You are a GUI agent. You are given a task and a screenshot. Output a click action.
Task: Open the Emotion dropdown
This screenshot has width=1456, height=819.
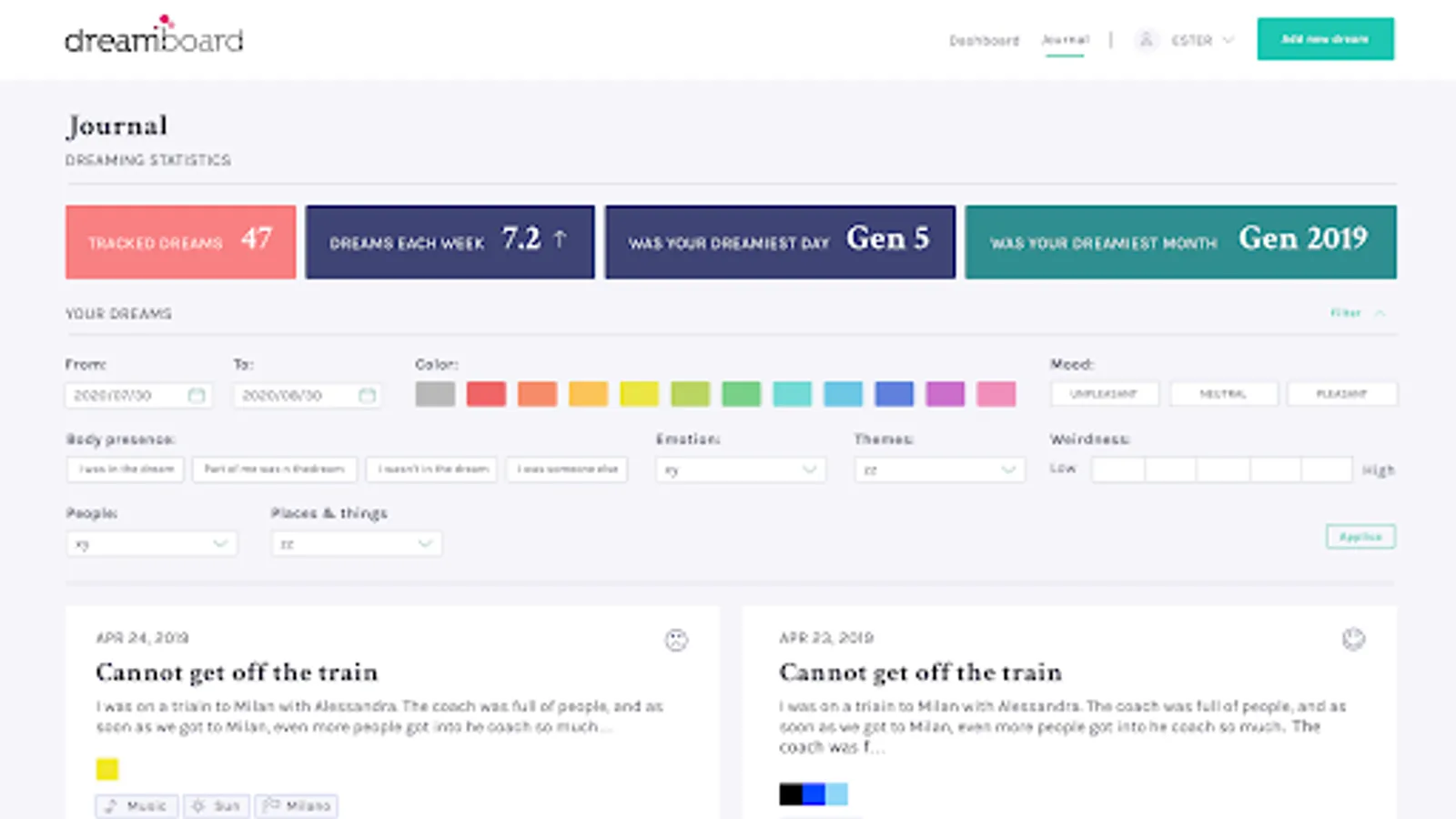[741, 470]
